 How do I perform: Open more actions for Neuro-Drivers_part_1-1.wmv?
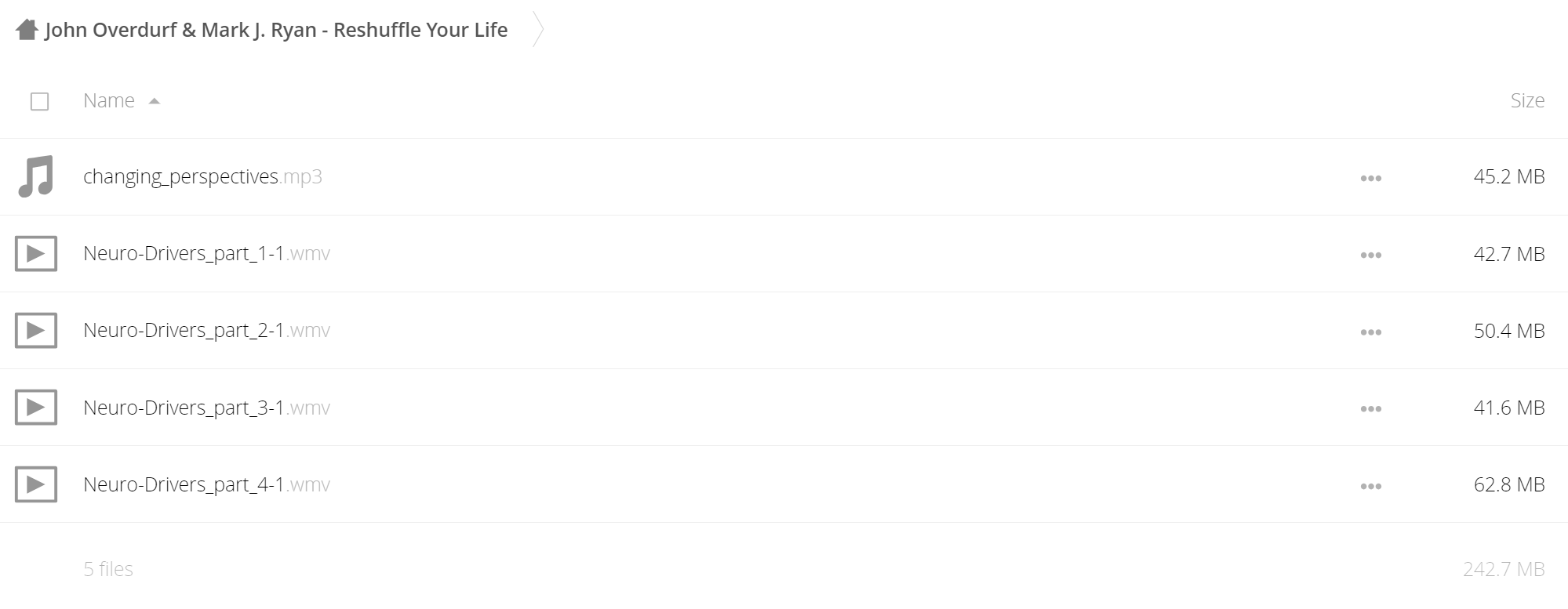click(x=1371, y=256)
